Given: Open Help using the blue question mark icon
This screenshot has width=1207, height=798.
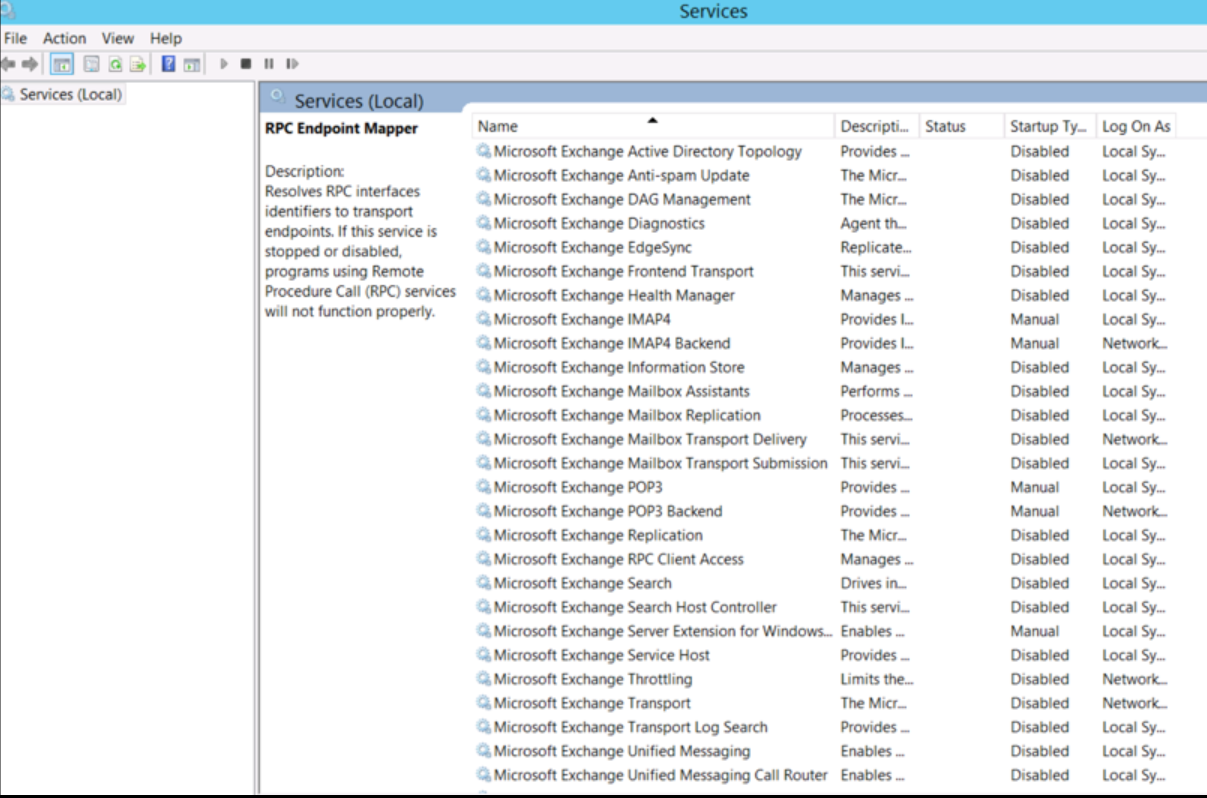Looking at the screenshot, I should [x=169, y=64].
